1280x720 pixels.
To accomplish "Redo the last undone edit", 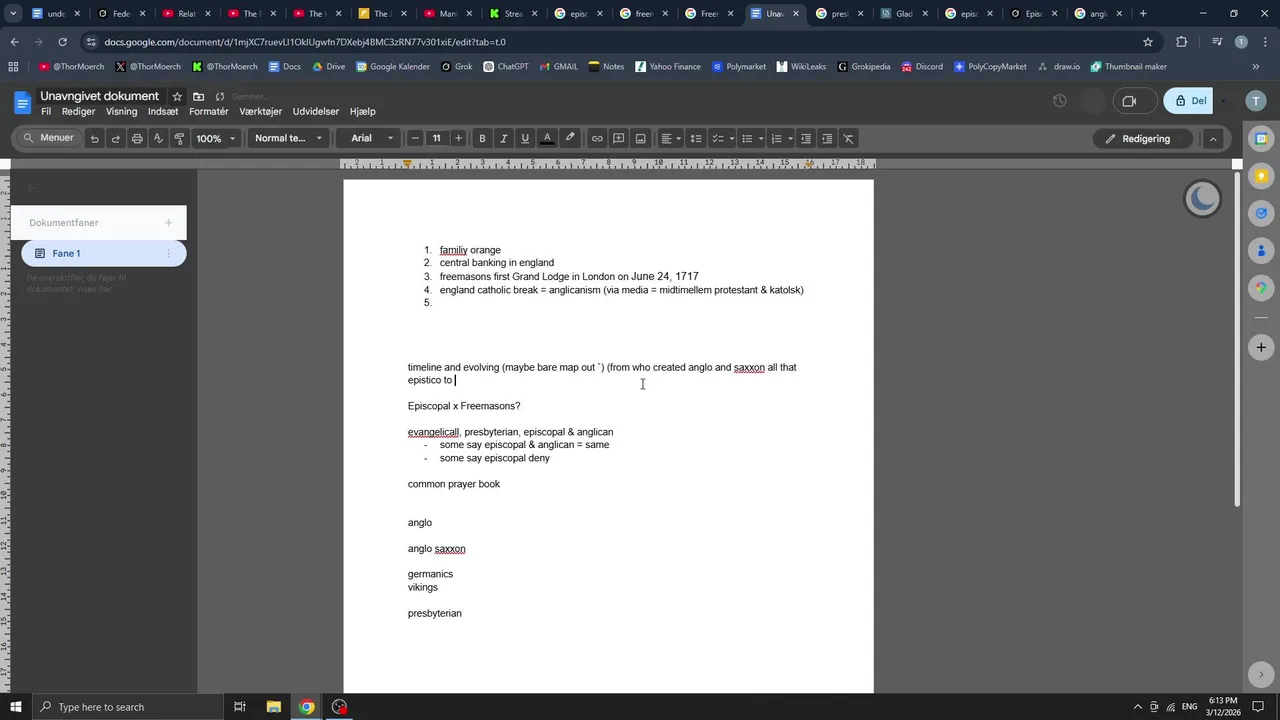I will [x=116, y=139].
